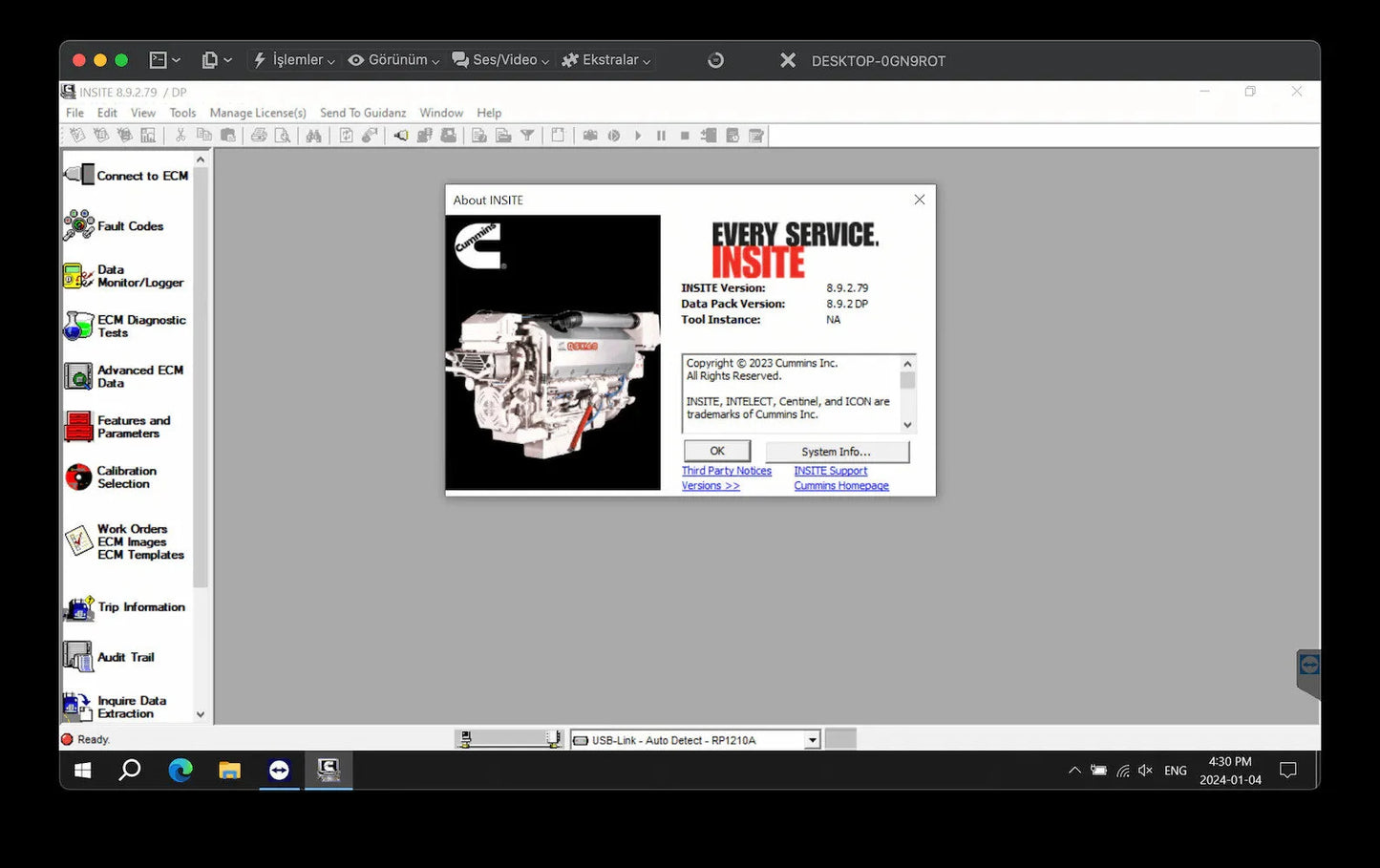Click the remote session refresh icon

[715, 60]
